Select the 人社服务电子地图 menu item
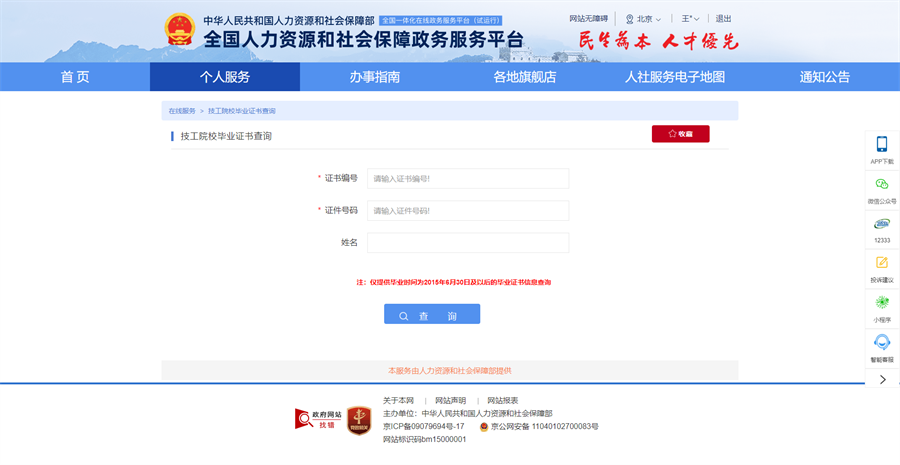 point(675,77)
